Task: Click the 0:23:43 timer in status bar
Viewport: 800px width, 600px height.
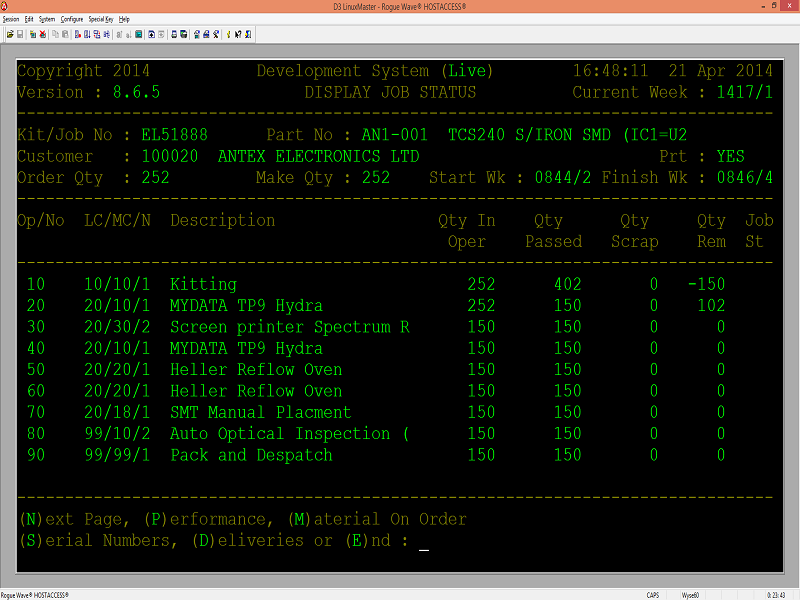Action: coord(776,595)
